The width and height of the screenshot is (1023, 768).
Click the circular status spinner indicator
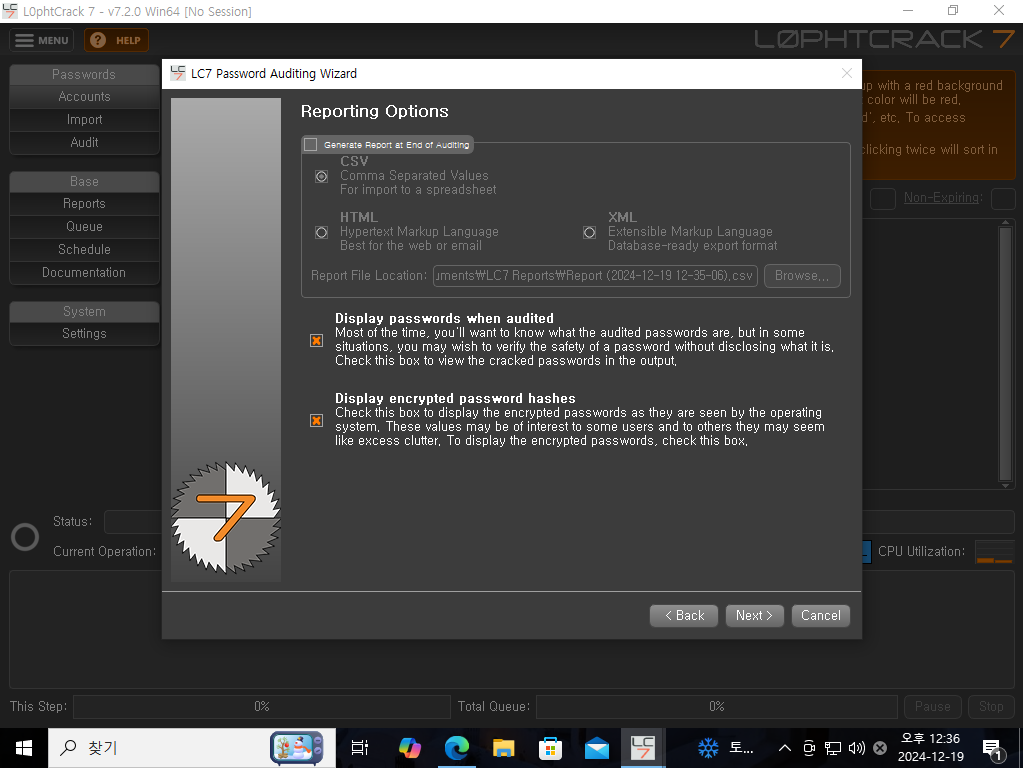coord(25,537)
